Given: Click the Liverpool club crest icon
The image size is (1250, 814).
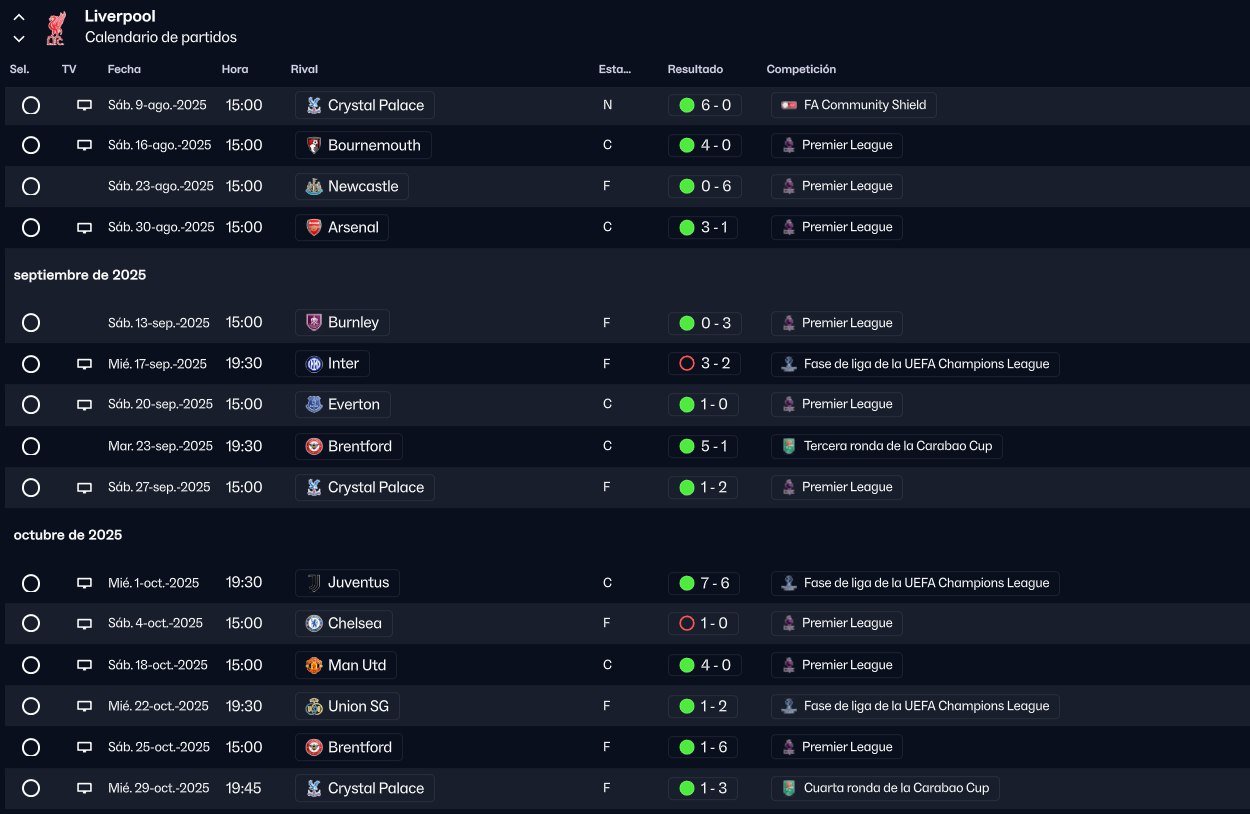Looking at the screenshot, I should coord(56,27).
